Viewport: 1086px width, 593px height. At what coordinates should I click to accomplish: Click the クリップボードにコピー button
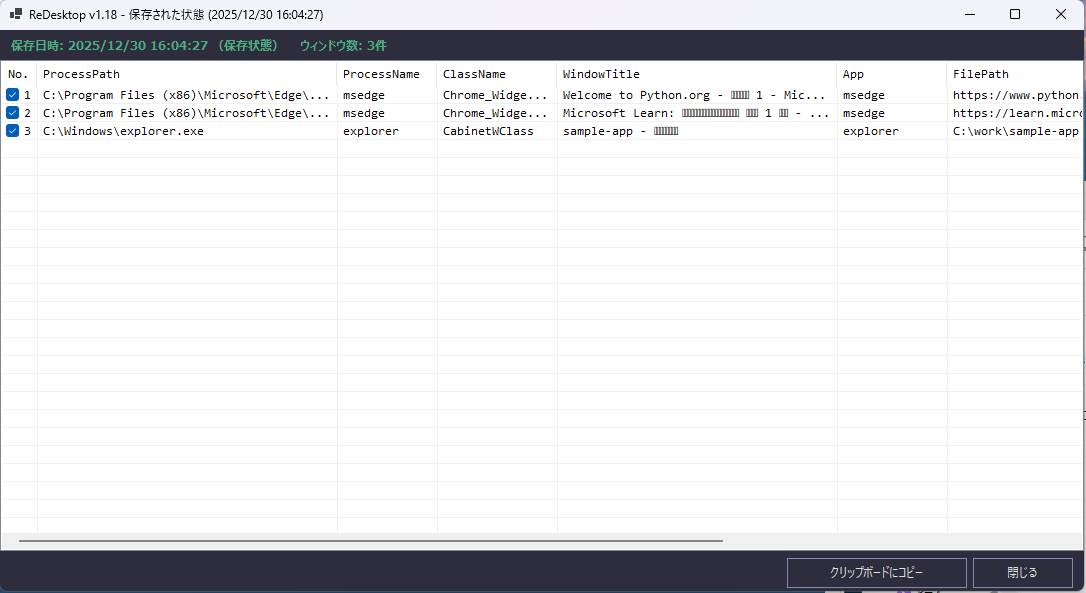[x=876, y=573]
